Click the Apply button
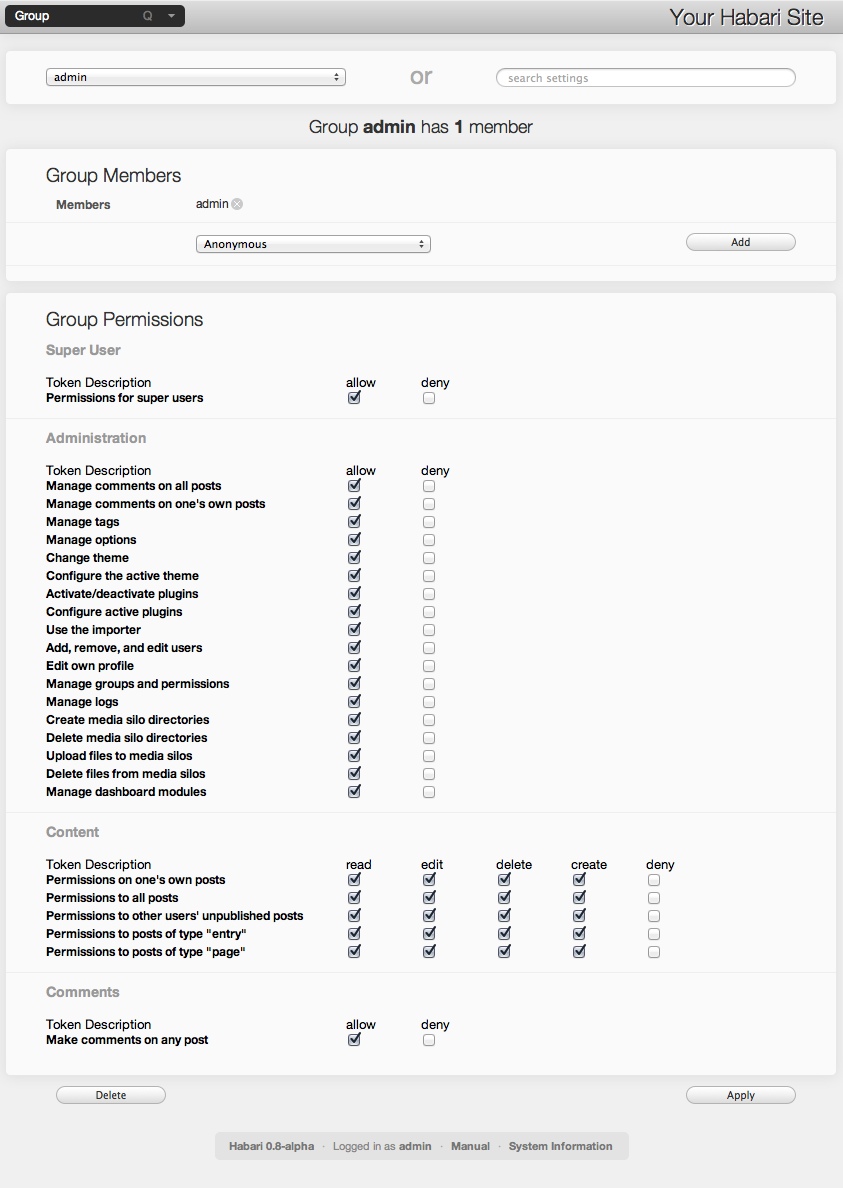 click(740, 1095)
